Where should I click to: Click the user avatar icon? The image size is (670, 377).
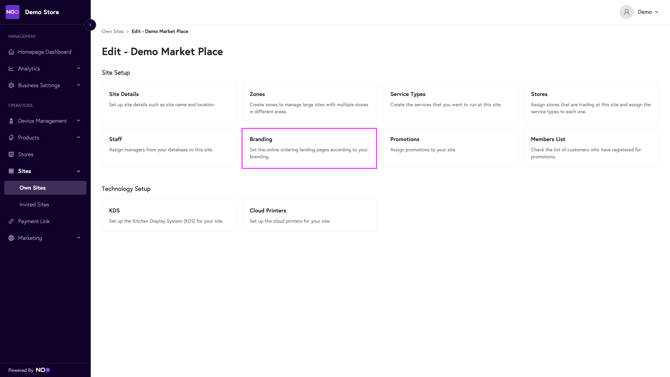(626, 12)
